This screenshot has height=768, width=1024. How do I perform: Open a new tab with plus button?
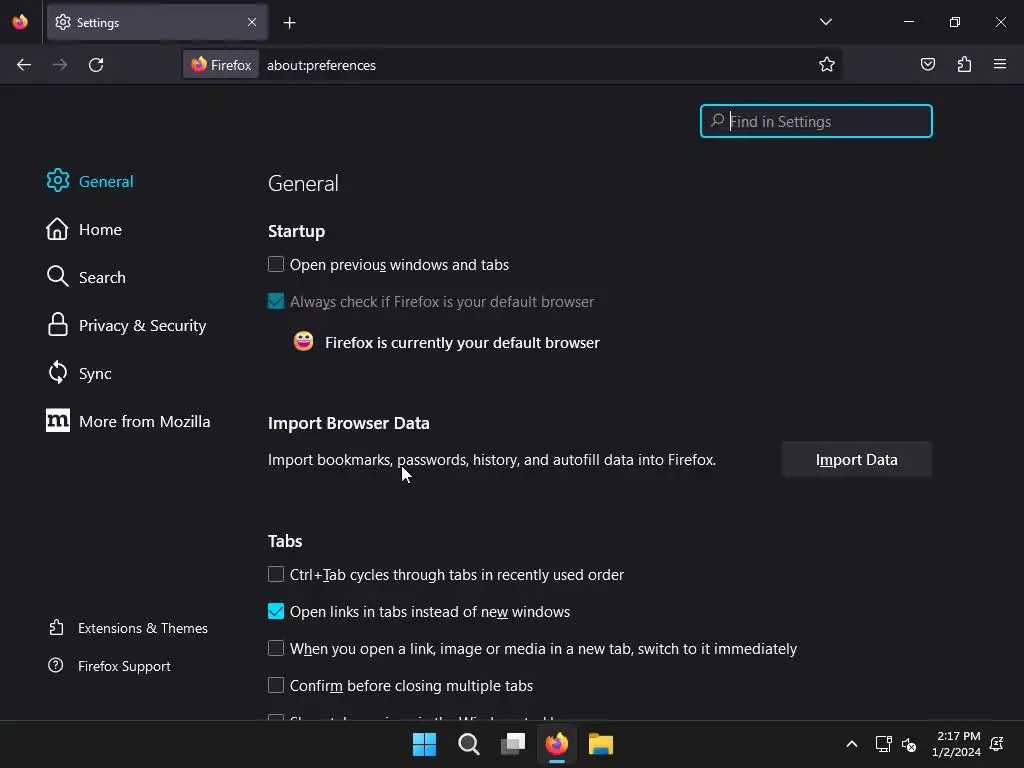click(289, 23)
